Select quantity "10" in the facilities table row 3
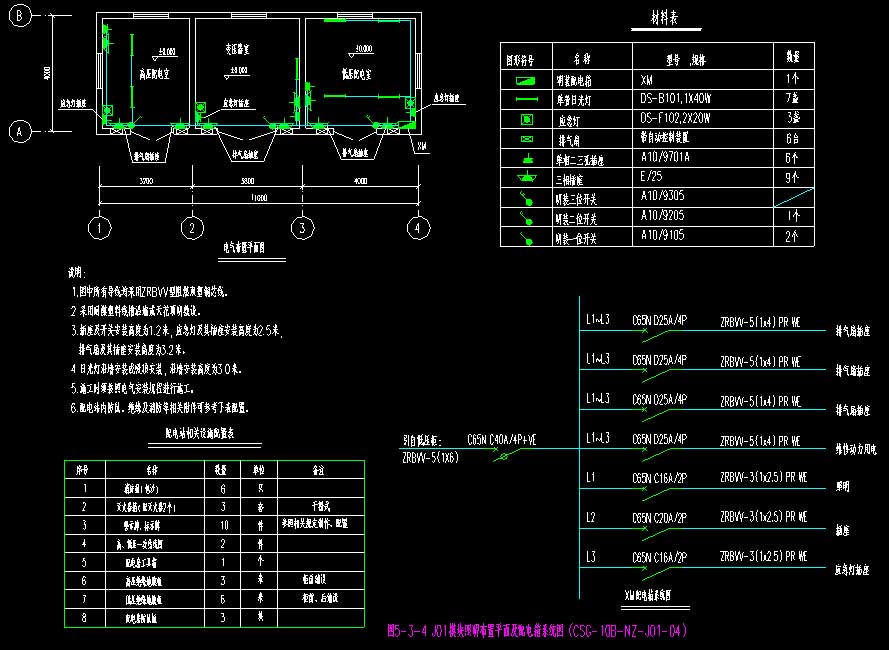Screen dimensions: 889x650 (225, 525)
